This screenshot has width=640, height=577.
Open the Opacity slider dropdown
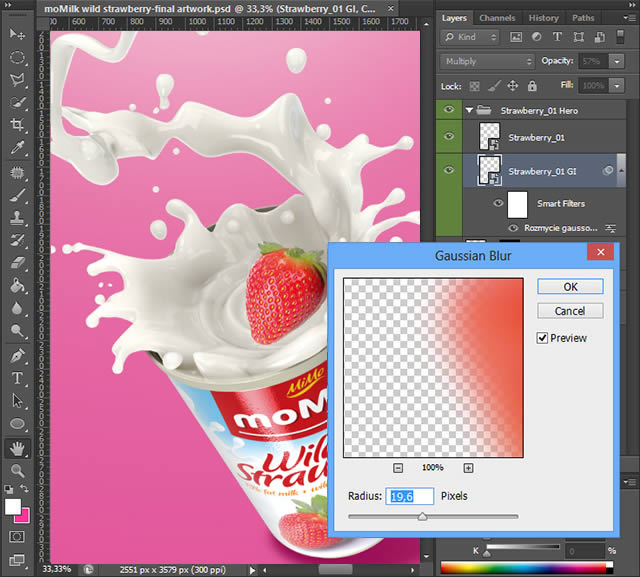tap(617, 61)
